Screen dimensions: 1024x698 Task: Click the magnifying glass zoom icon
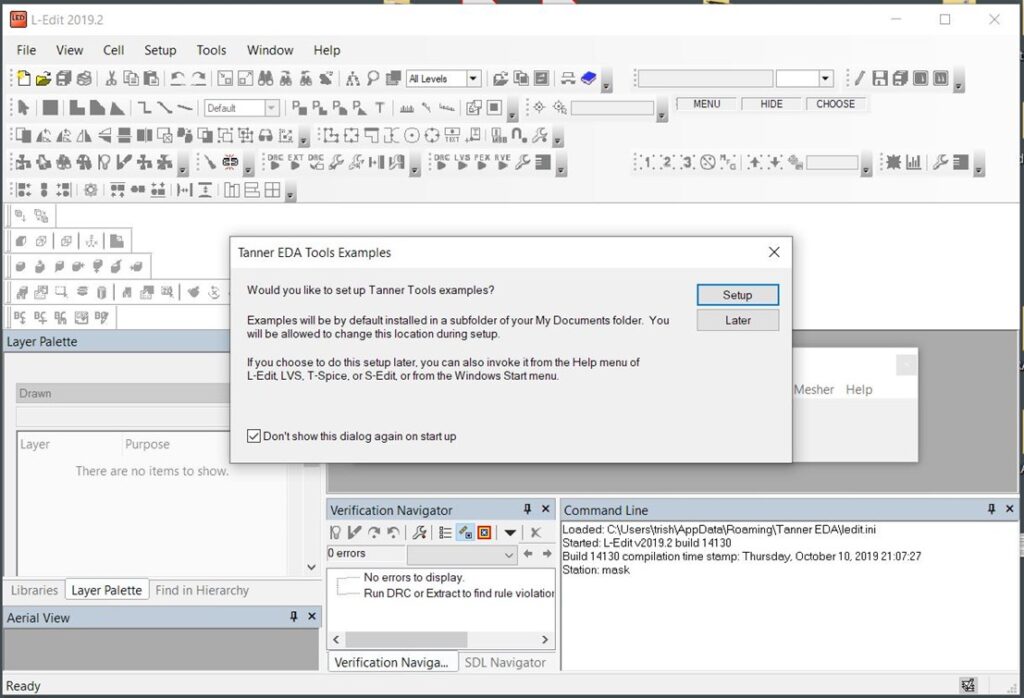[x=373, y=78]
